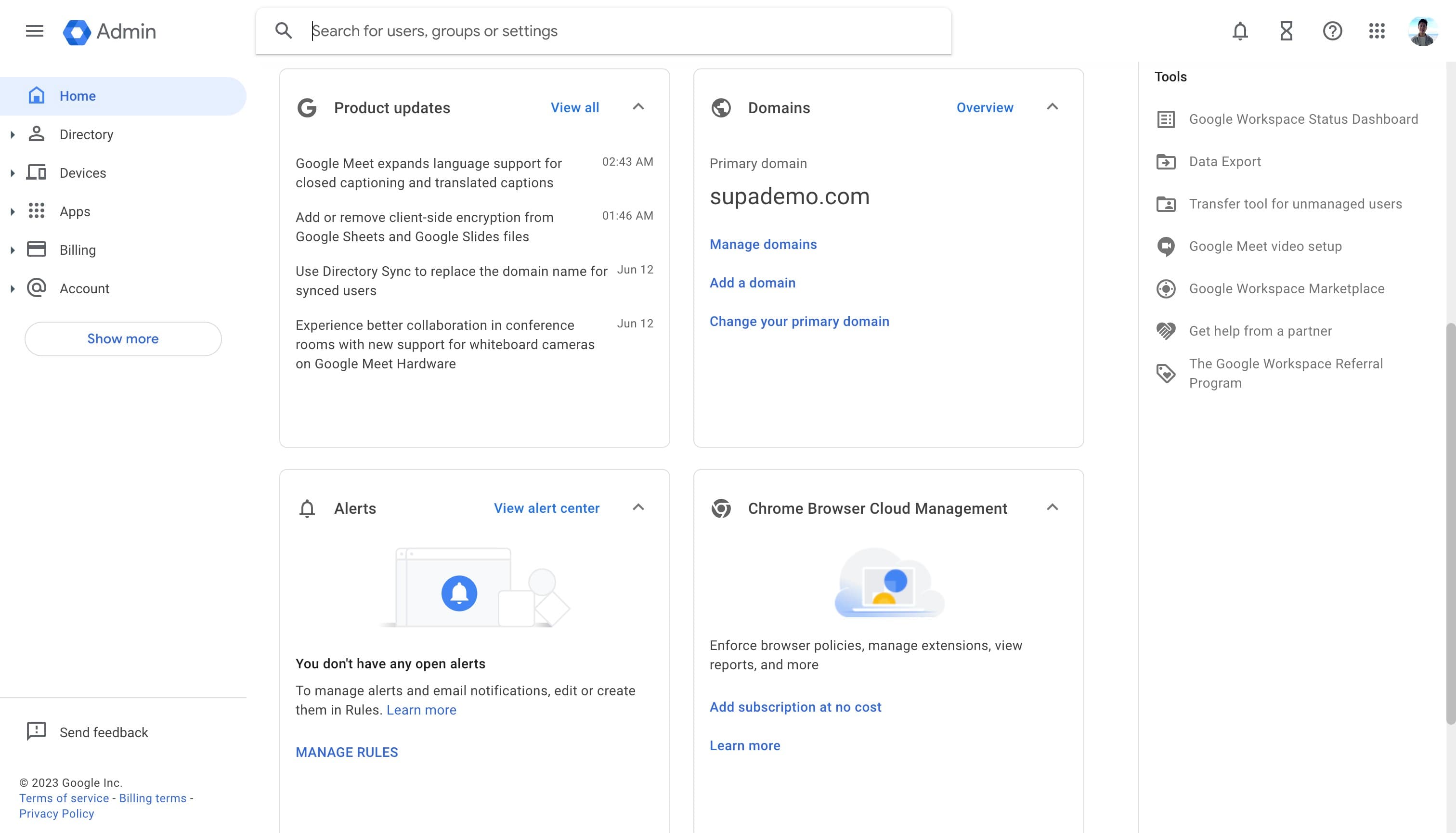Focus the users, groups or settings search field
The height and width of the screenshot is (833, 1456).
pyautogui.click(x=603, y=31)
